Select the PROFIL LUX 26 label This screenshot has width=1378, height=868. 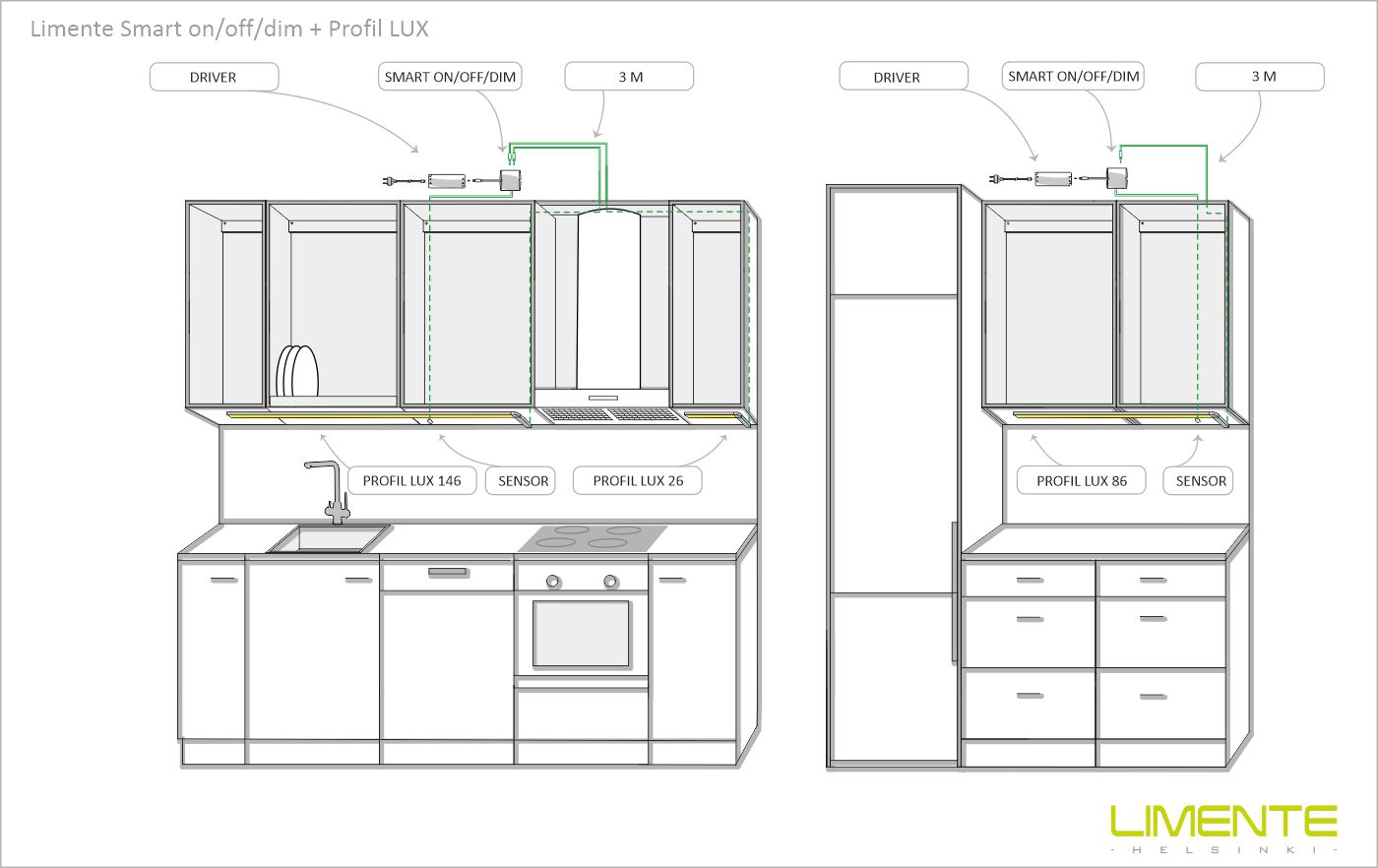[x=637, y=480]
